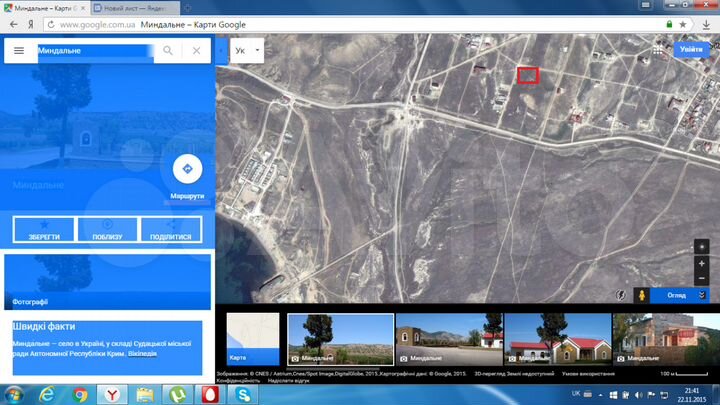Click the green padlock security icon

point(669,24)
